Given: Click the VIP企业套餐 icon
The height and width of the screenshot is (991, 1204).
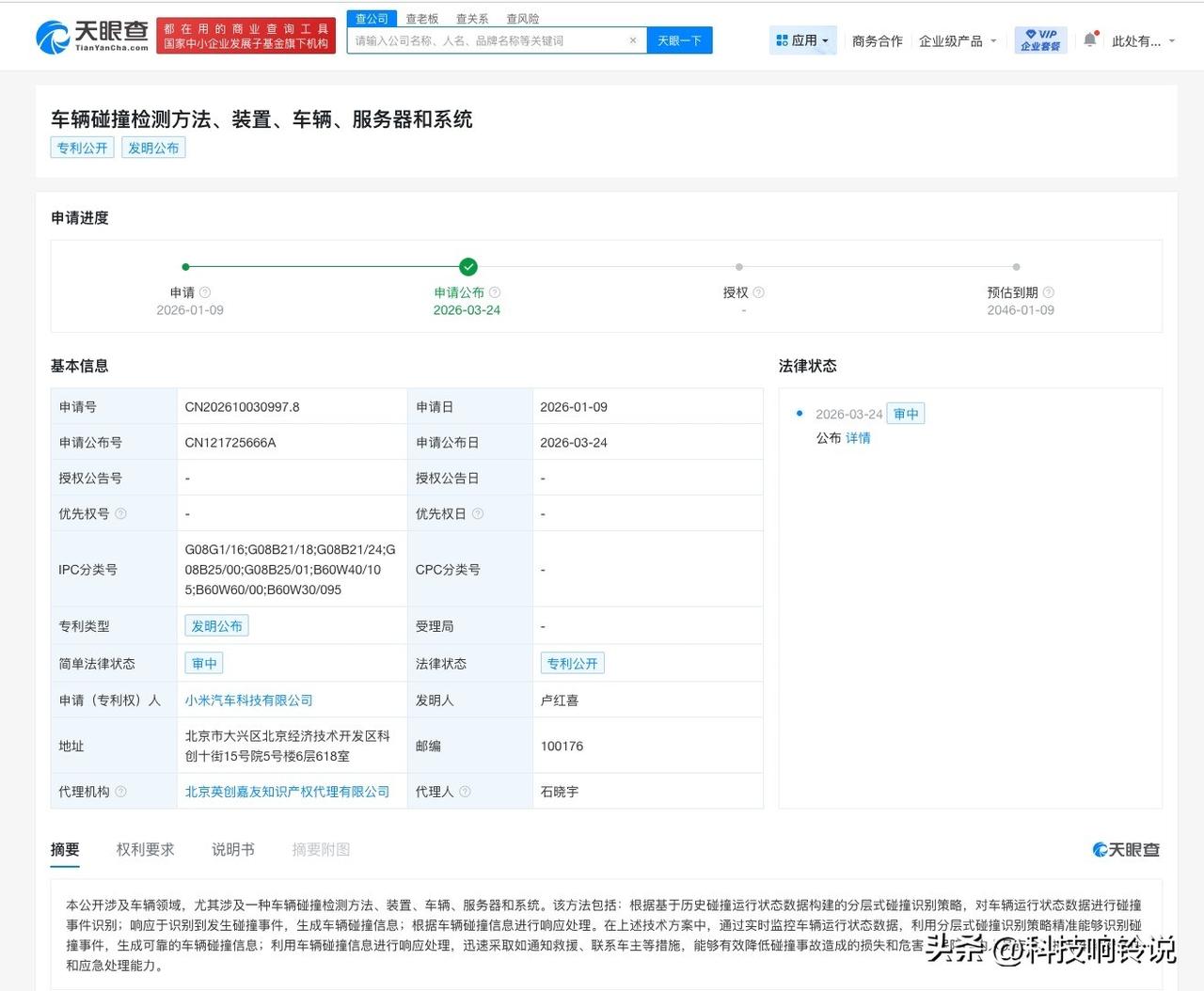Looking at the screenshot, I should (x=1039, y=39).
